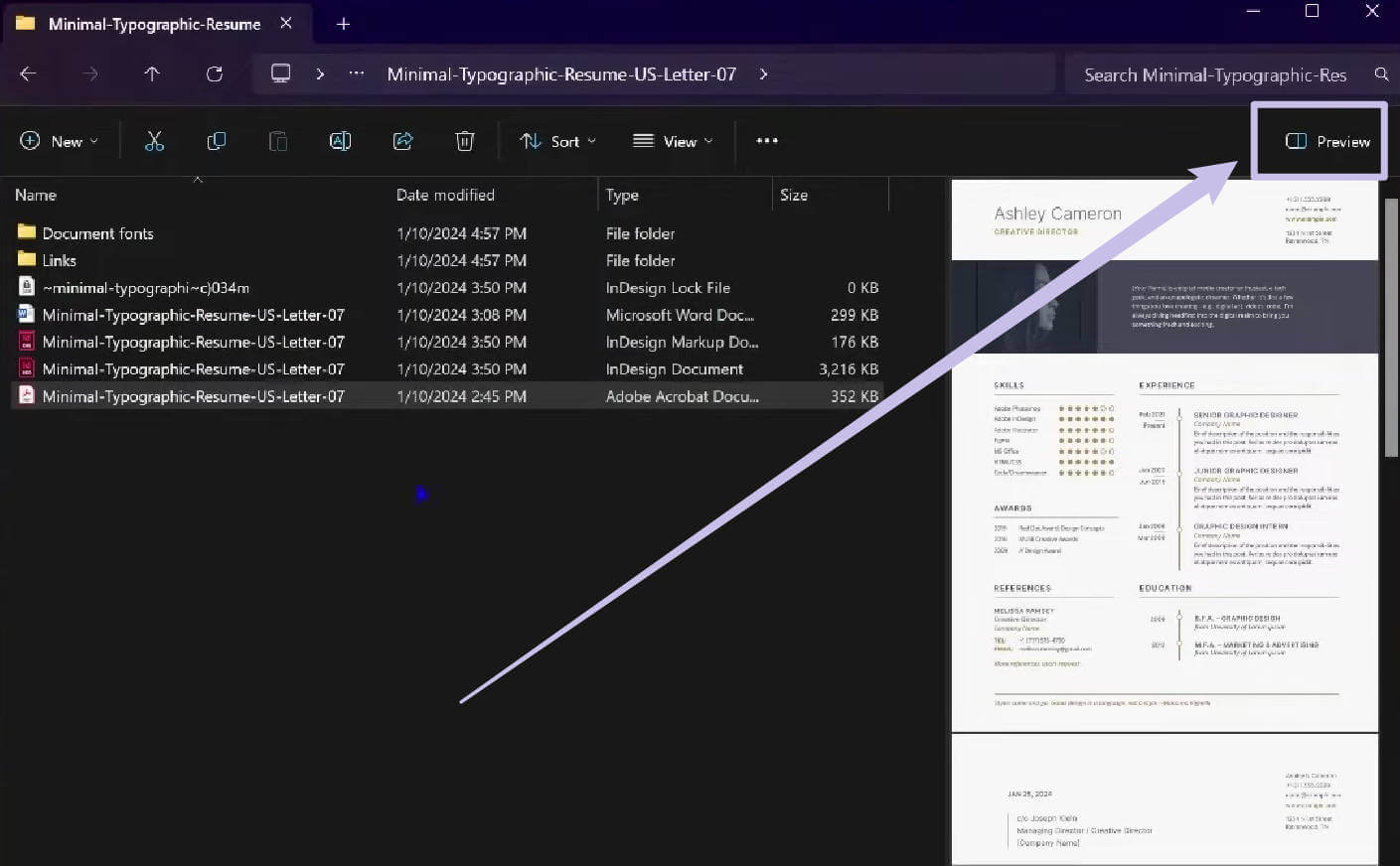The image size is (1400, 866).
Task: Toggle the Preview pane off
Action: pos(1319,140)
